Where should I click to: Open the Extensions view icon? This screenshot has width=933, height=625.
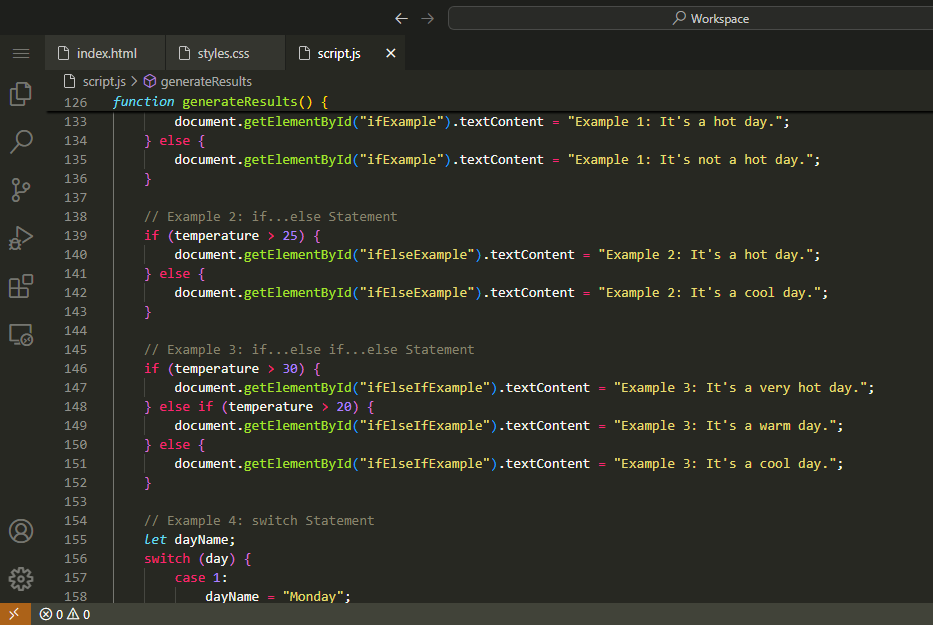point(21,287)
